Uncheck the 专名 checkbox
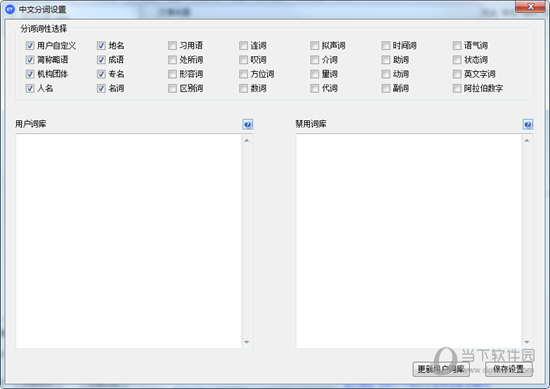The image size is (550, 389). pyautogui.click(x=101, y=74)
